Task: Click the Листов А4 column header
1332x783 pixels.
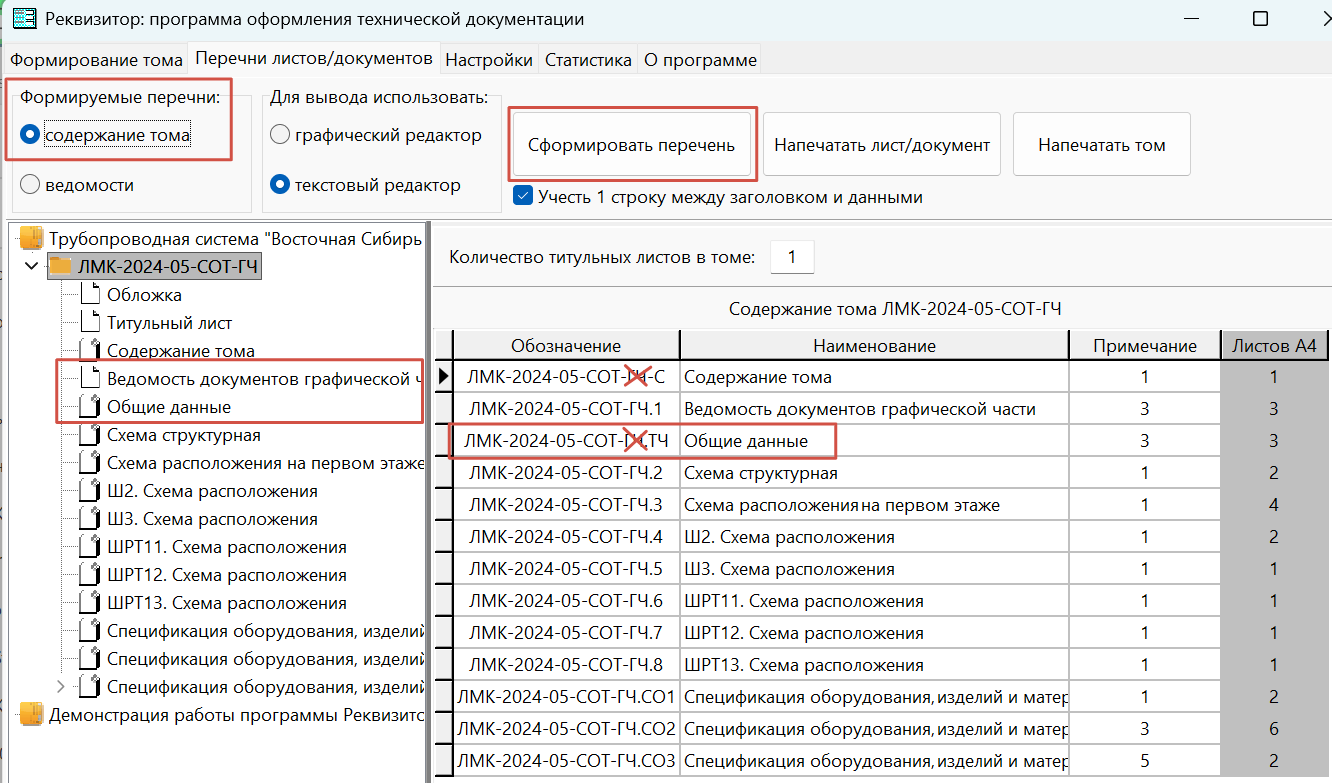Action: 1275,346
